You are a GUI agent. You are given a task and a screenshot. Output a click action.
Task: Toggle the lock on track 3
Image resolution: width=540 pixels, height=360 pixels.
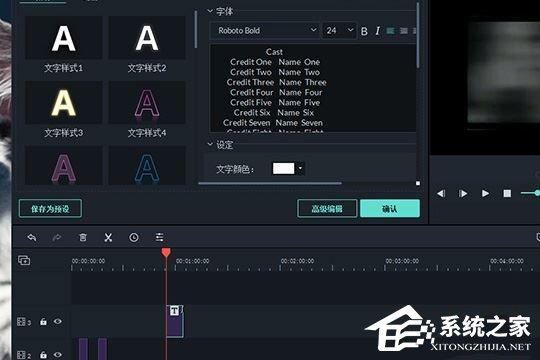43,322
